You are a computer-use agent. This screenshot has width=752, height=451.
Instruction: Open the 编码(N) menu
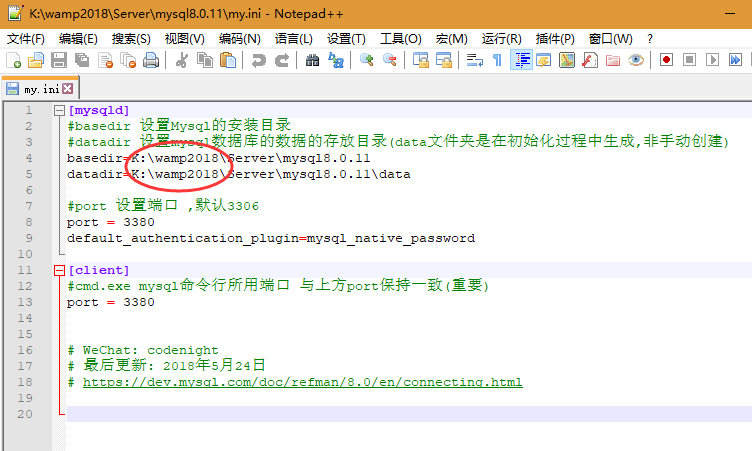(x=240, y=39)
